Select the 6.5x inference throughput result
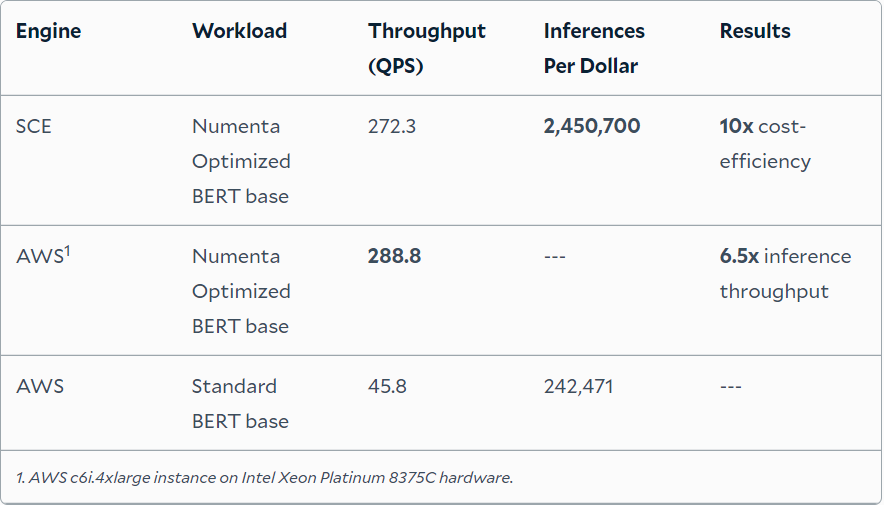Screen dimensions: 884x505 tap(785, 273)
